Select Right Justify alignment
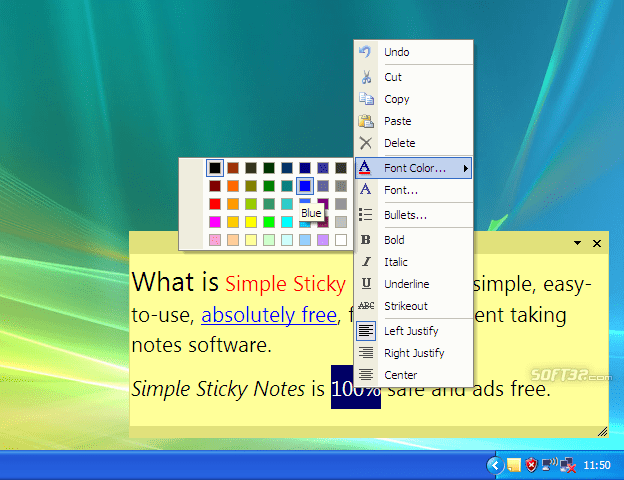Viewport: 624px width, 480px height. (413, 353)
